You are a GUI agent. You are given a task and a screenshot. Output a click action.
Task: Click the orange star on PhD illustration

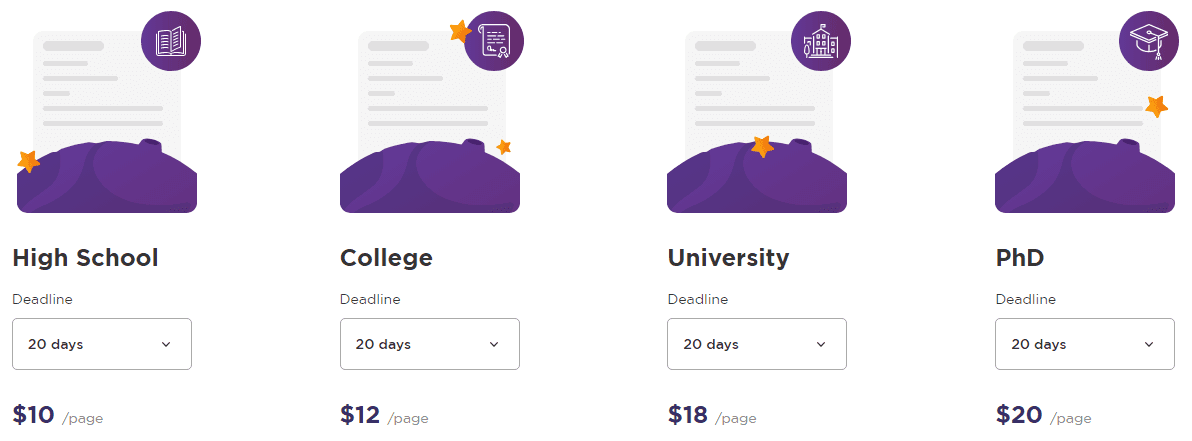click(1156, 106)
